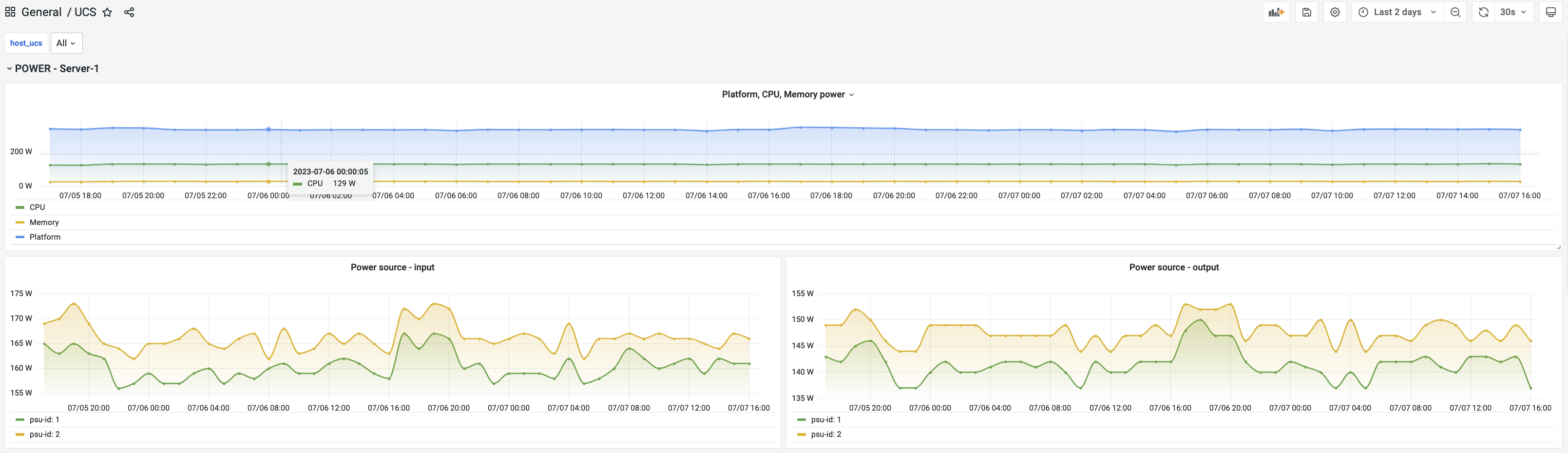Screen dimensions: 1568x453
Task: Click psu-id: 2 yellow swatch in output legend
Action: (x=801, y=434)
